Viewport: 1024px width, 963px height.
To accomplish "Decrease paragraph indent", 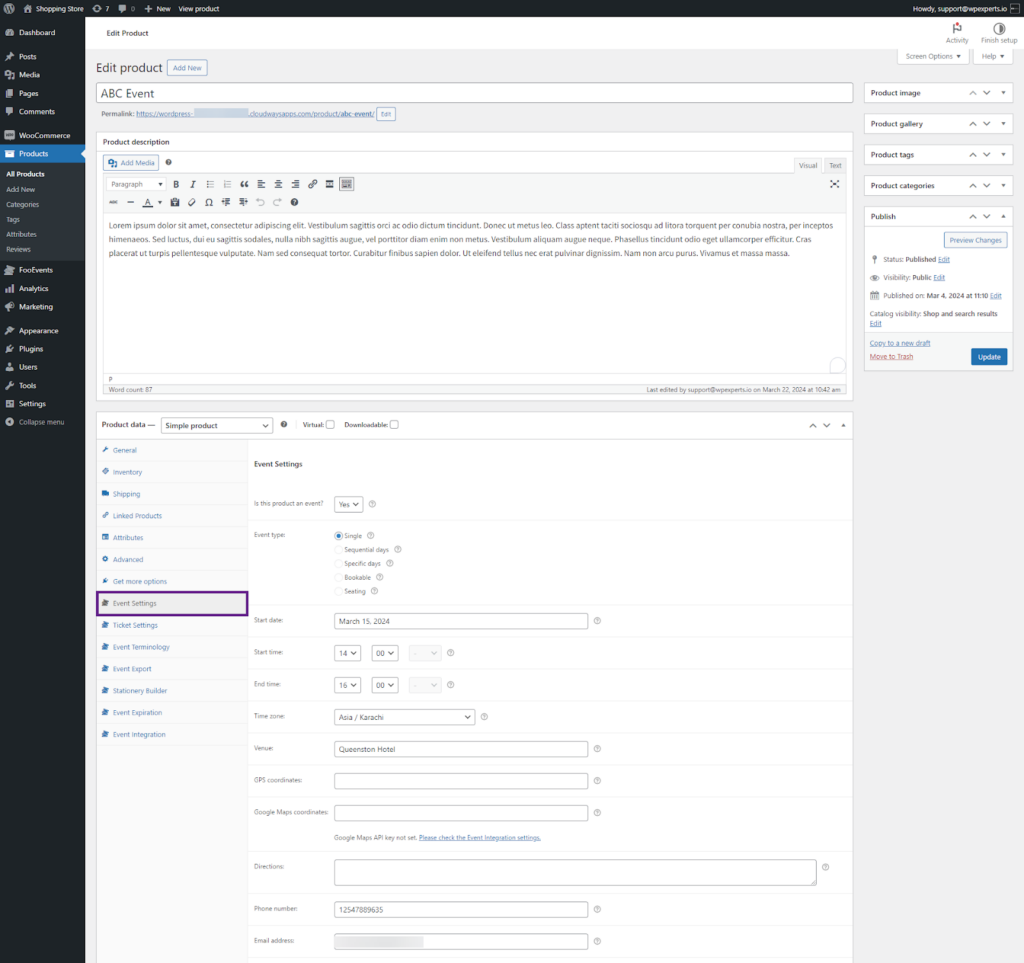I will (x=226, y=202).
